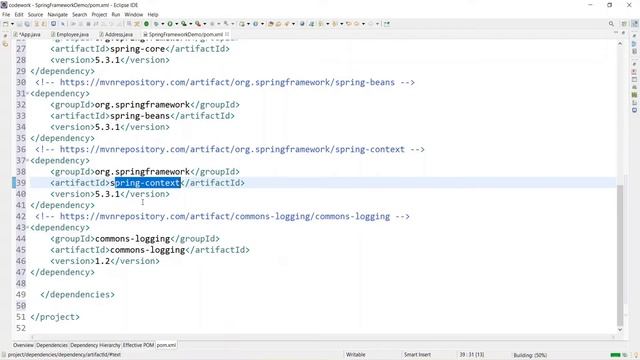Open the Coverage dropdown arrow

[x=191, y=24]
